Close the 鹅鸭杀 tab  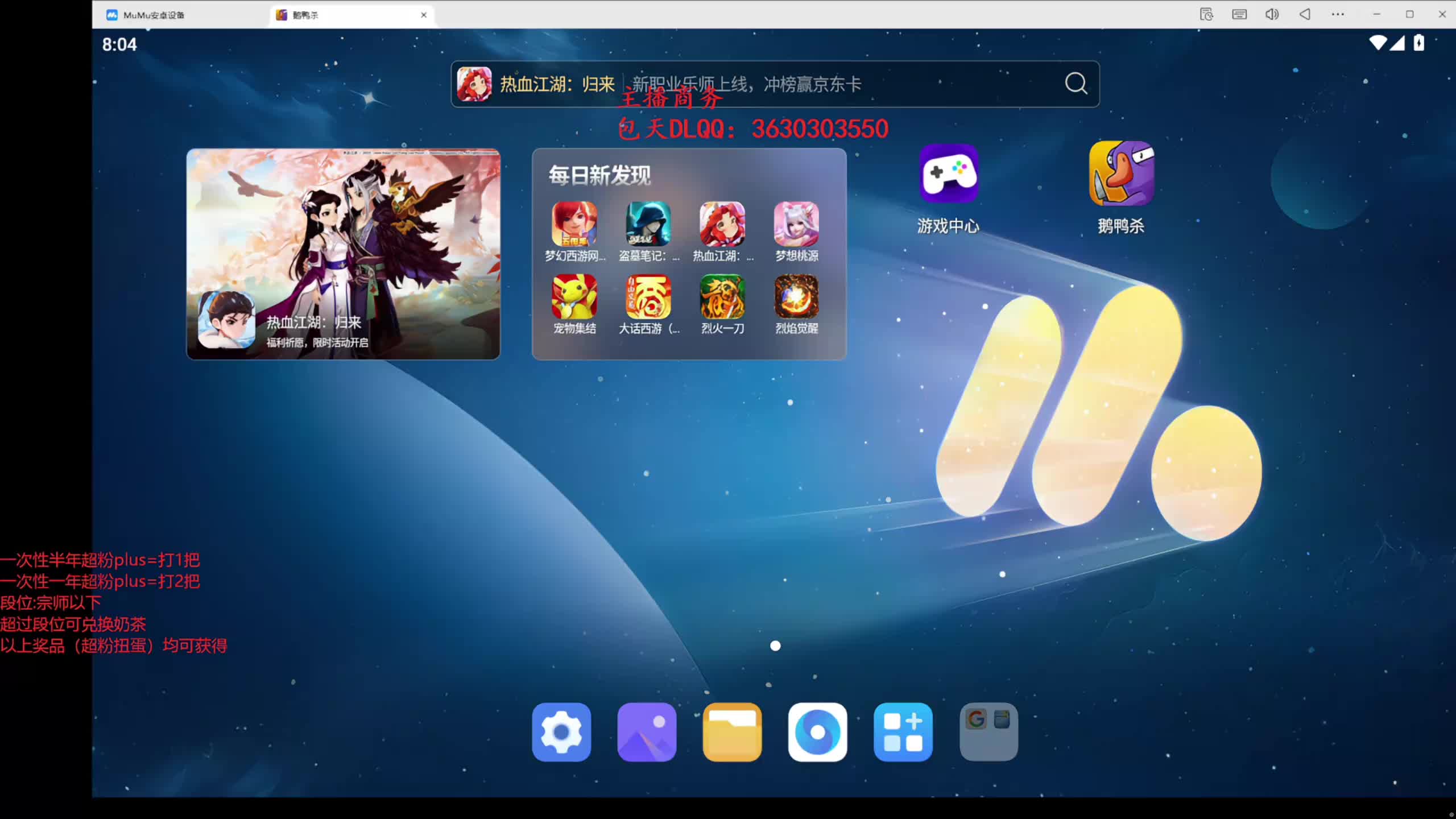coord(424,15)
